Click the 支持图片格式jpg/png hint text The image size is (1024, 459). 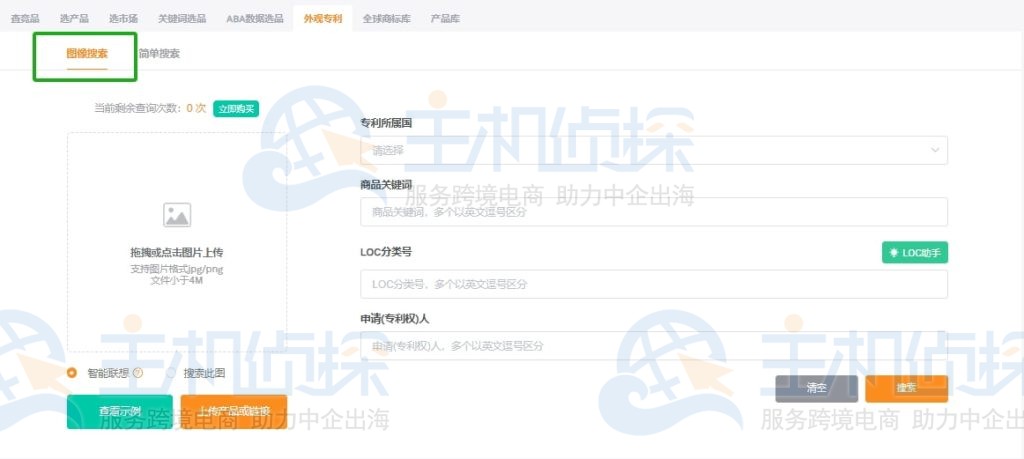coord(177,269)
